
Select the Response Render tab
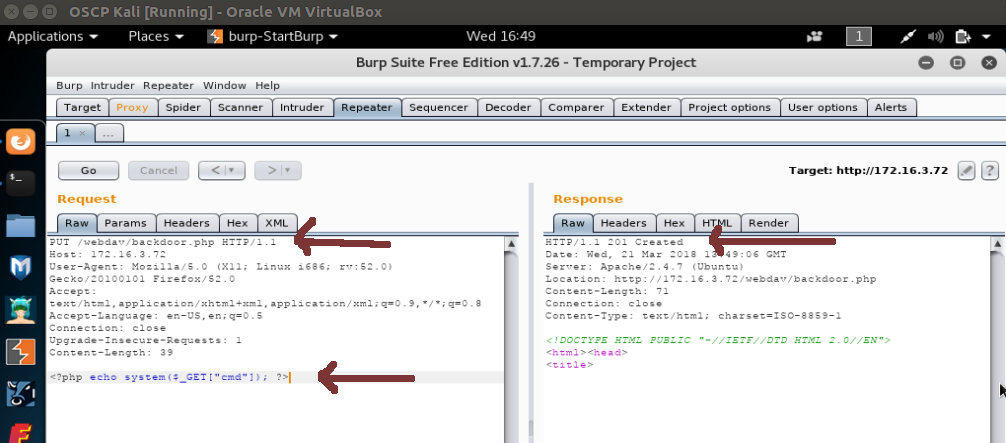pos(769,223)
